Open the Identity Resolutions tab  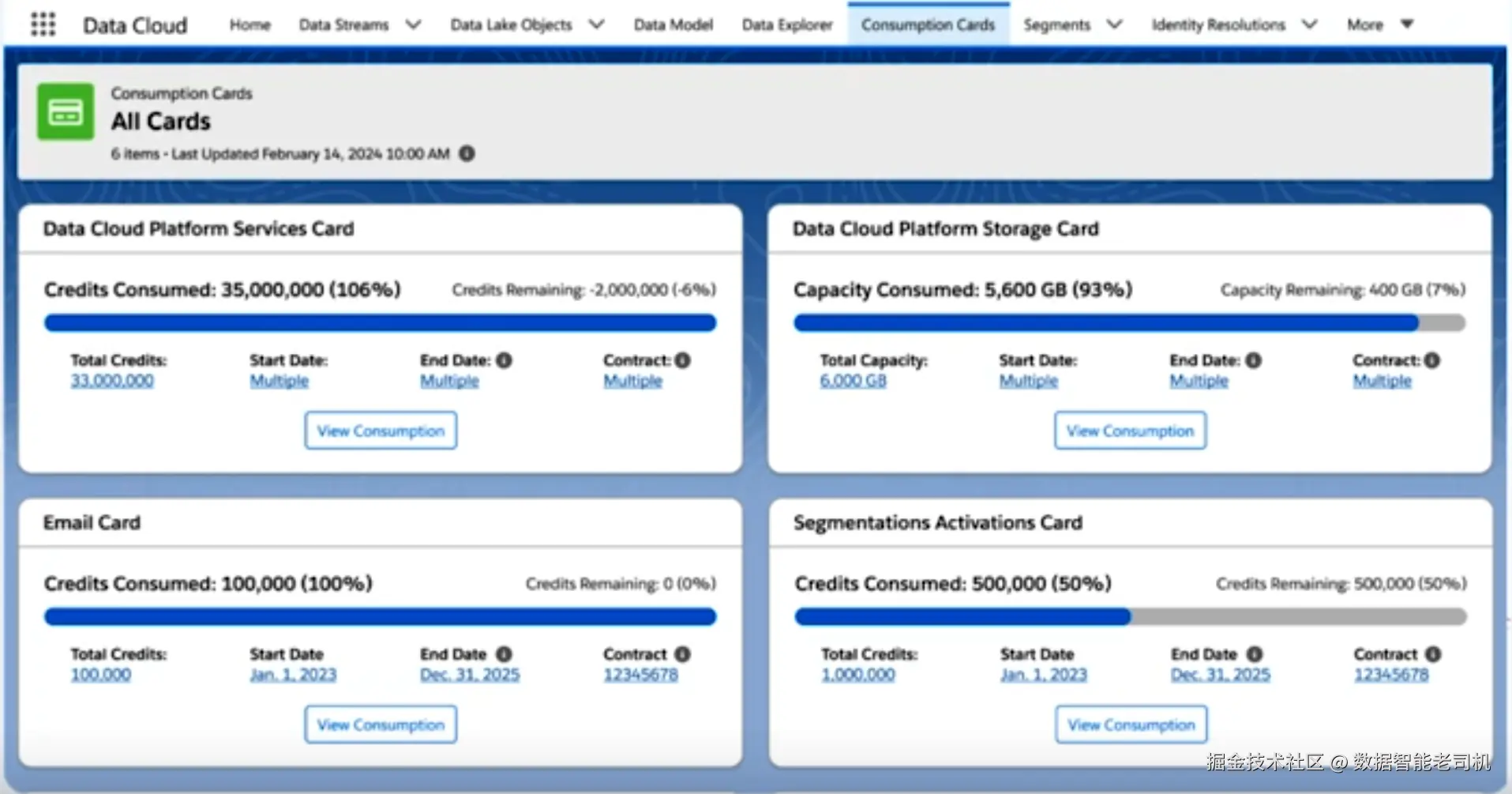coord(1218,25)
